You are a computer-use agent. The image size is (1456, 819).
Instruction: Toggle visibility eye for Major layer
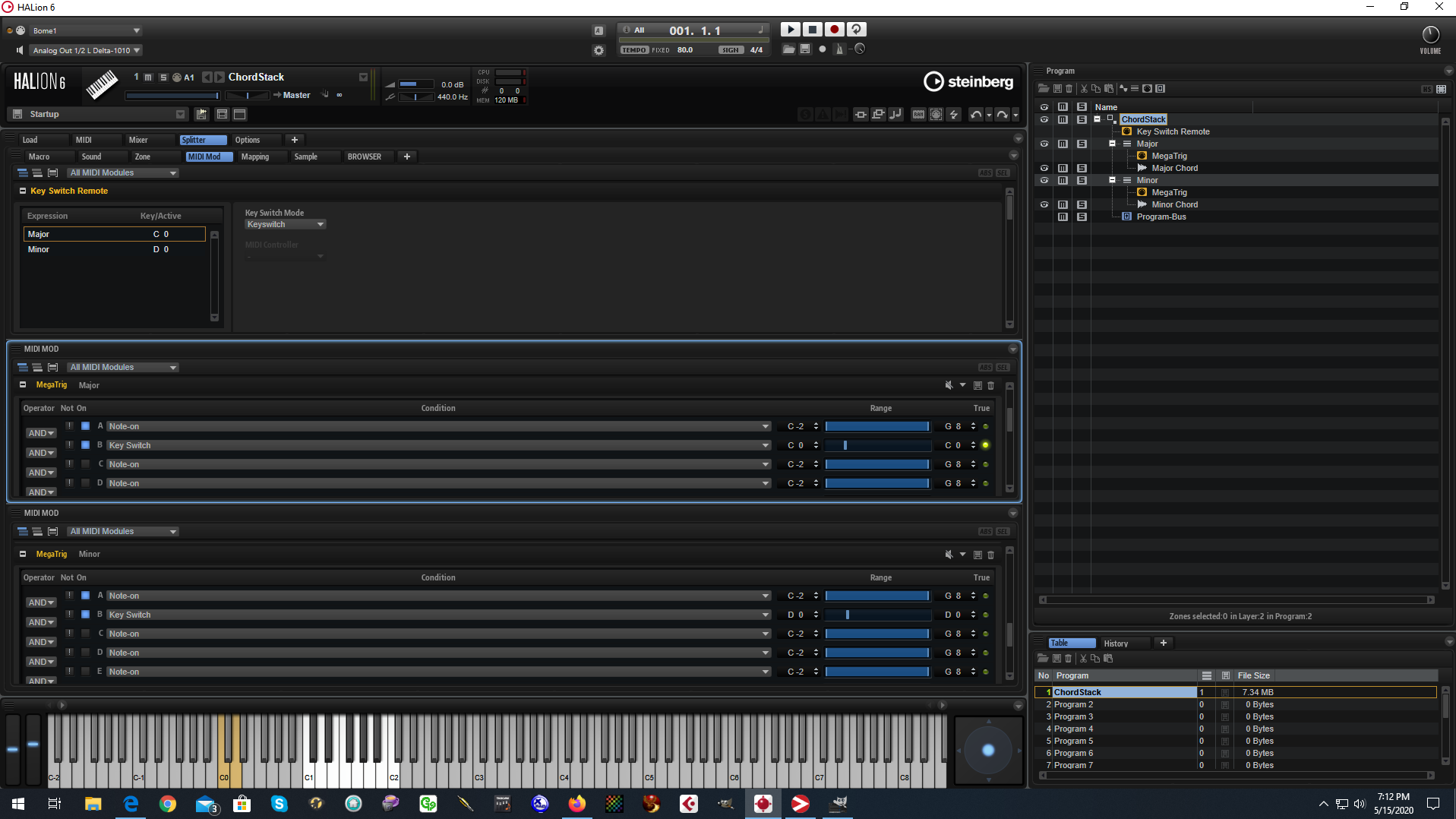tap(1044, 144)
